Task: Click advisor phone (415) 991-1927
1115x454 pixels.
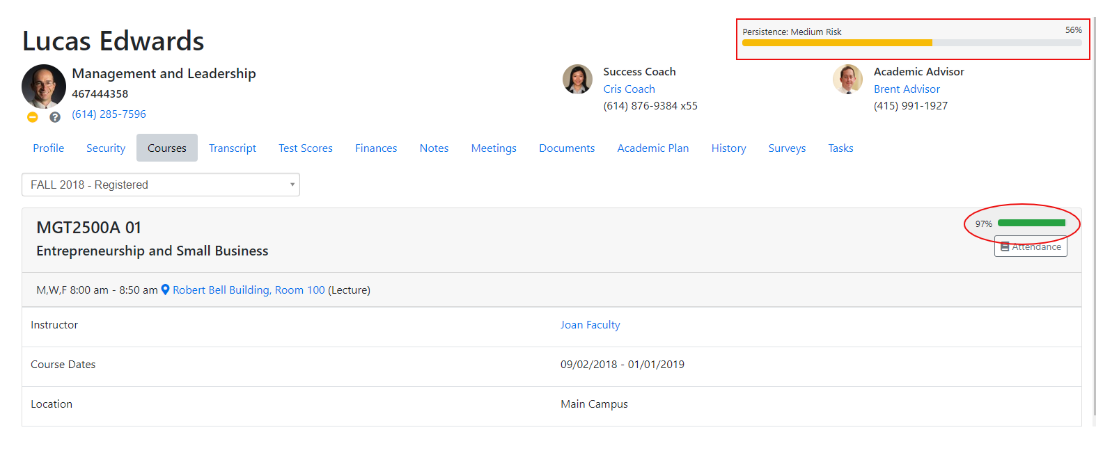Action: pos(910,106)
